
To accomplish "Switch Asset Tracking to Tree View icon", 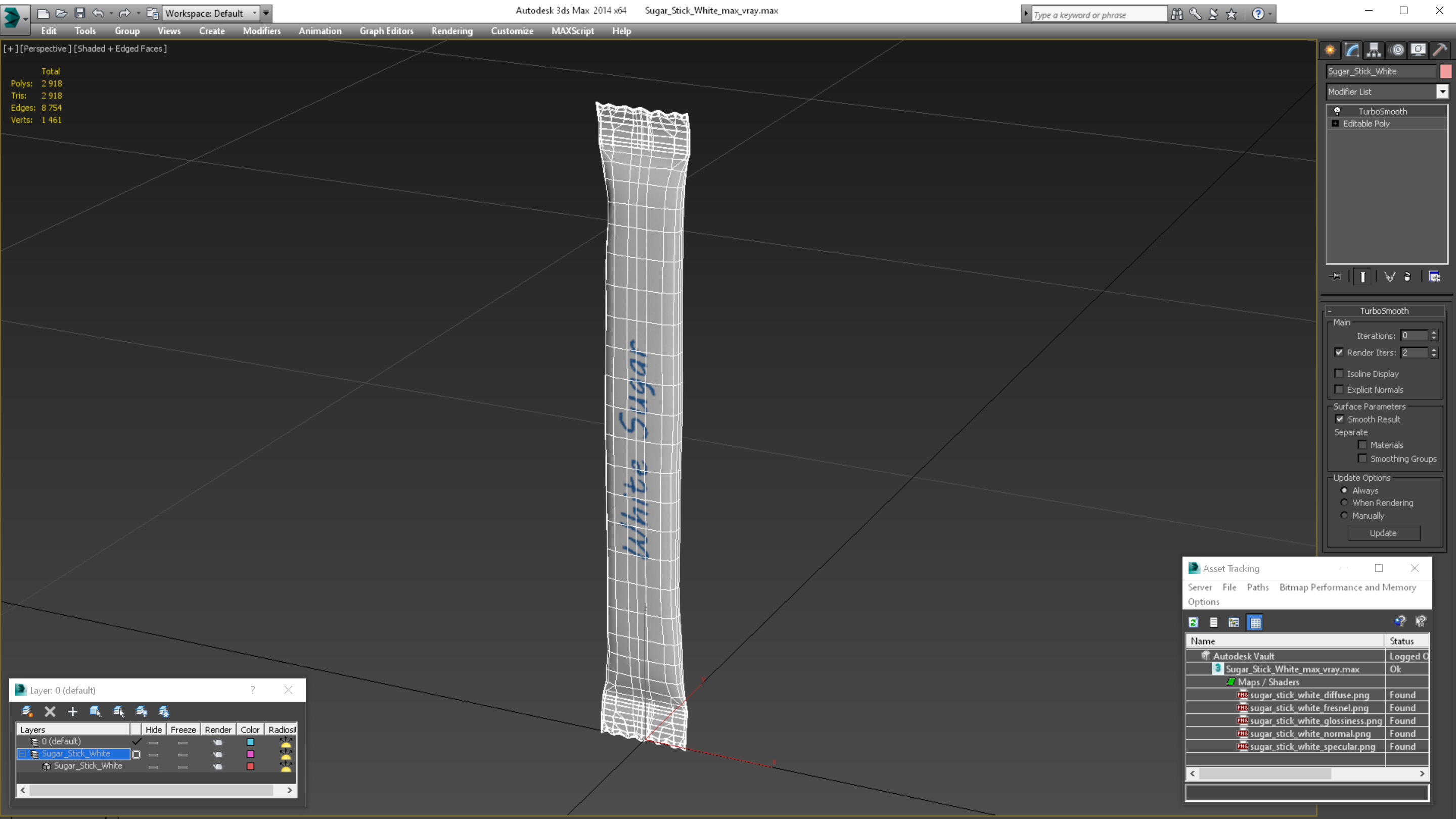I will click(x=1234, y=622).
